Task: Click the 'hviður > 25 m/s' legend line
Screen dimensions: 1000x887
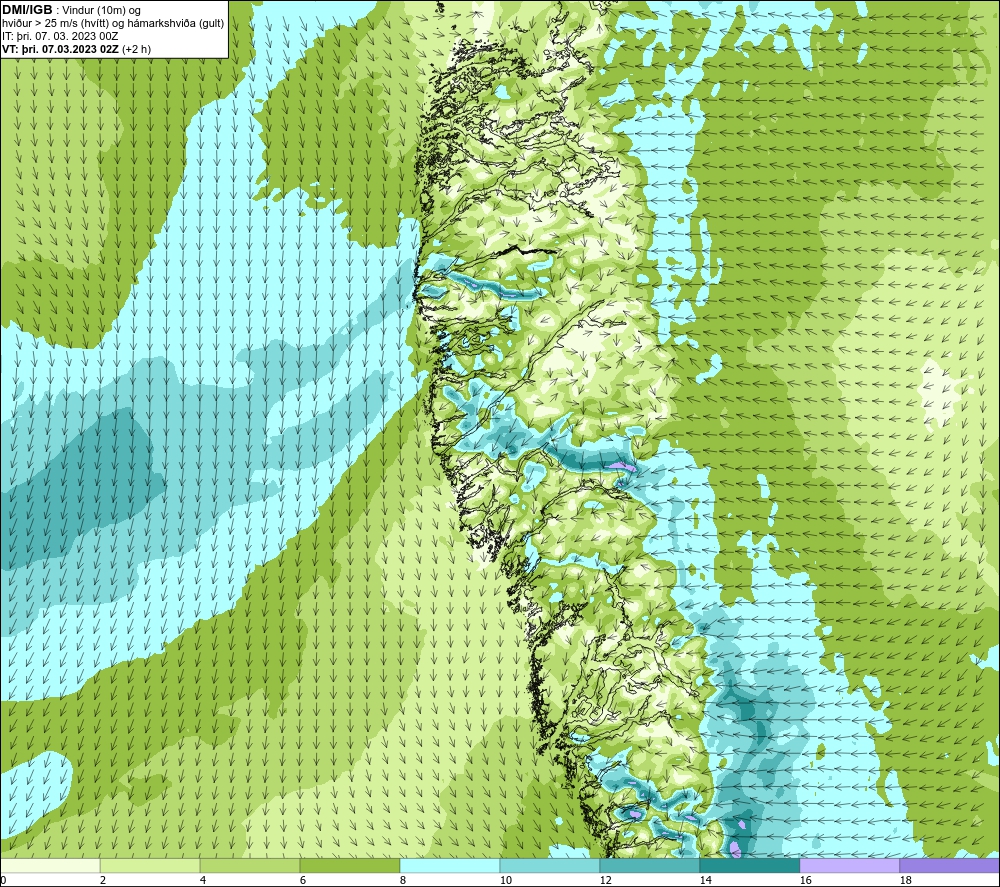Action: coord(114,24)
